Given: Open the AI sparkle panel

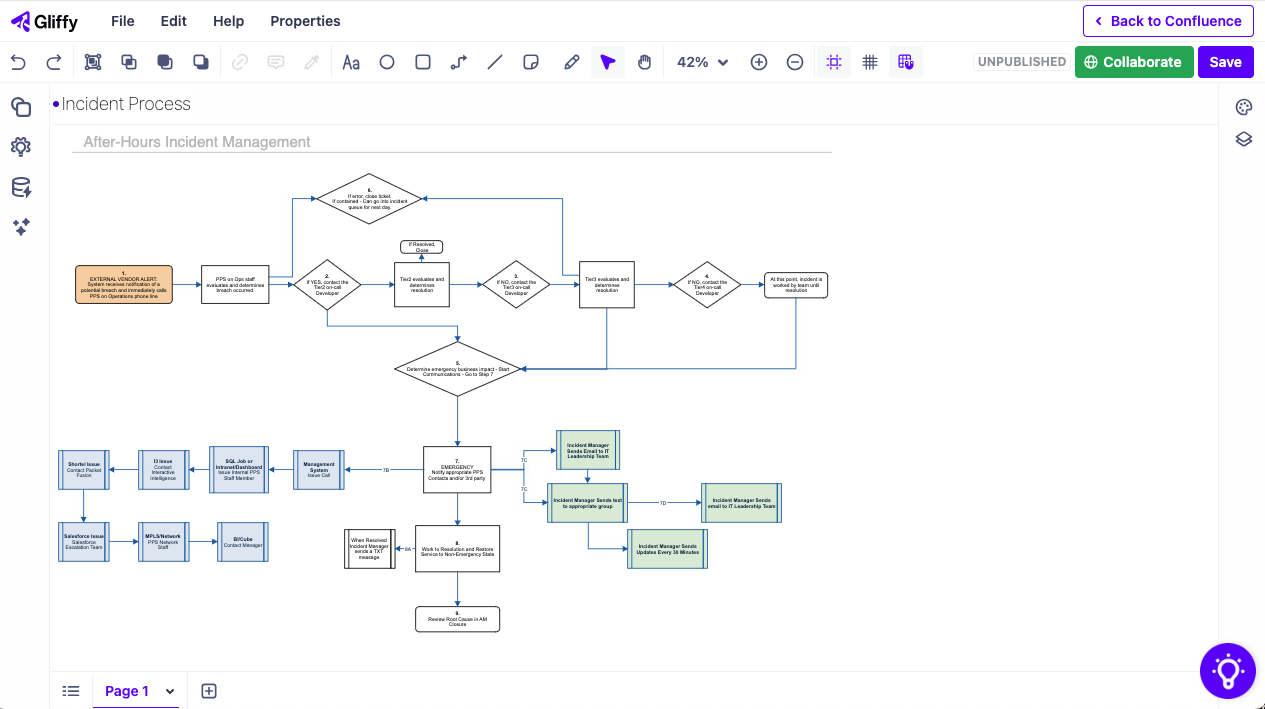Looking at the screenshot, I should (21, 227).
